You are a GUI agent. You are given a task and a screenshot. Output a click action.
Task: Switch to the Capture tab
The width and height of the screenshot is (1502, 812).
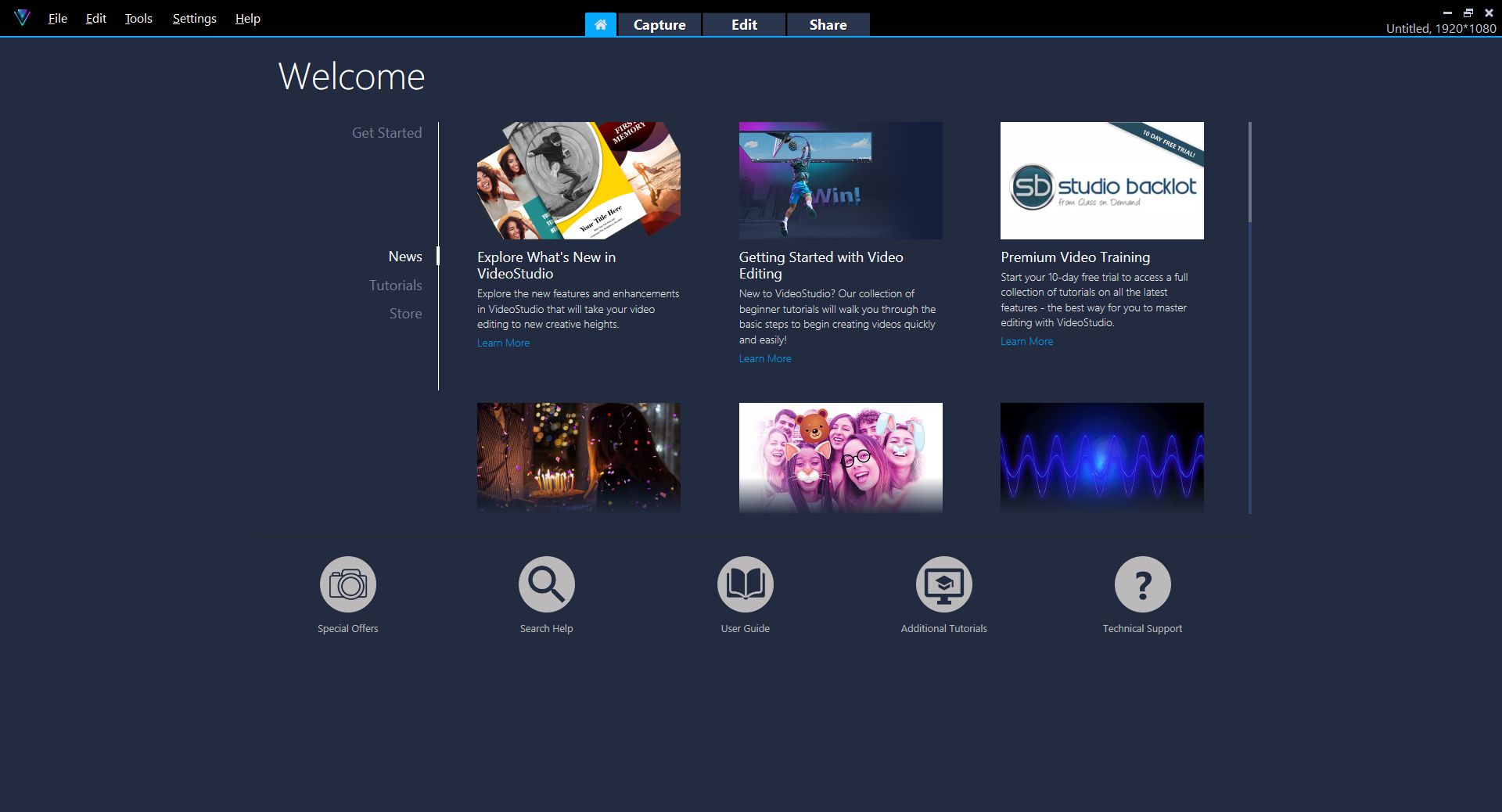pyautogui.click(x=659, y=25)
